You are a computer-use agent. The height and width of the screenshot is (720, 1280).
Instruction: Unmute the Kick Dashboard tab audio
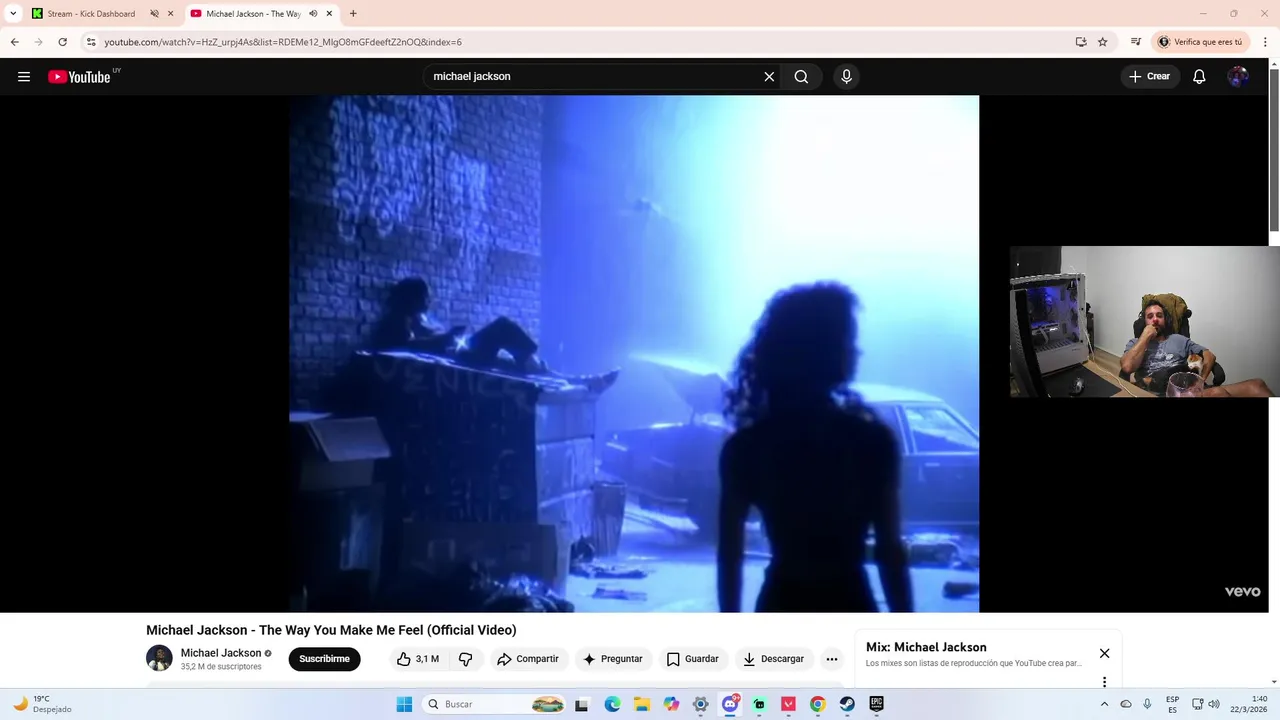154,14
